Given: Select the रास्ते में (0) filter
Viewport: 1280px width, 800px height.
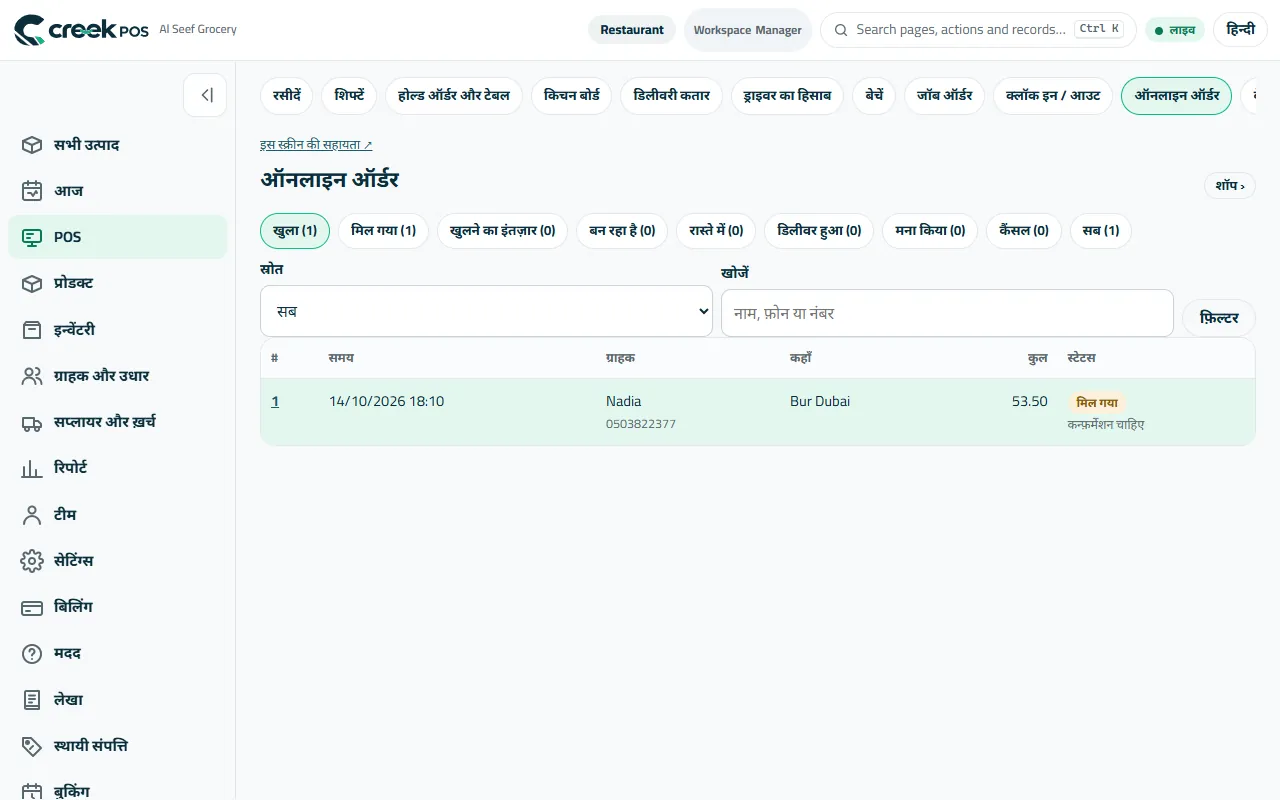Looking at the screenshot, I should (716, 231).
